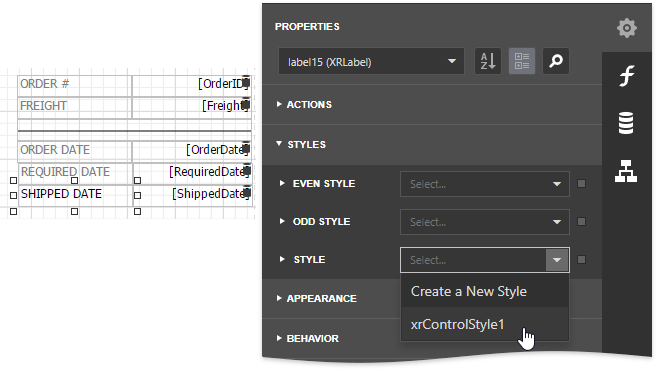Close the Style dropdown via its arrow
The height and width of the screenshot is (370, 657).
pyautogui.click(x=557, y=260)
